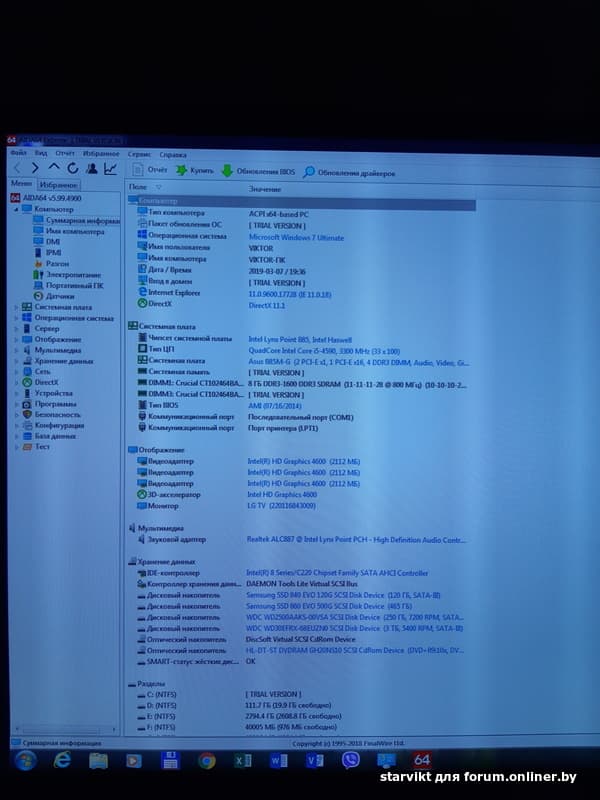
Task: Expand the Сервер tree node
Action: coord(16,329)
